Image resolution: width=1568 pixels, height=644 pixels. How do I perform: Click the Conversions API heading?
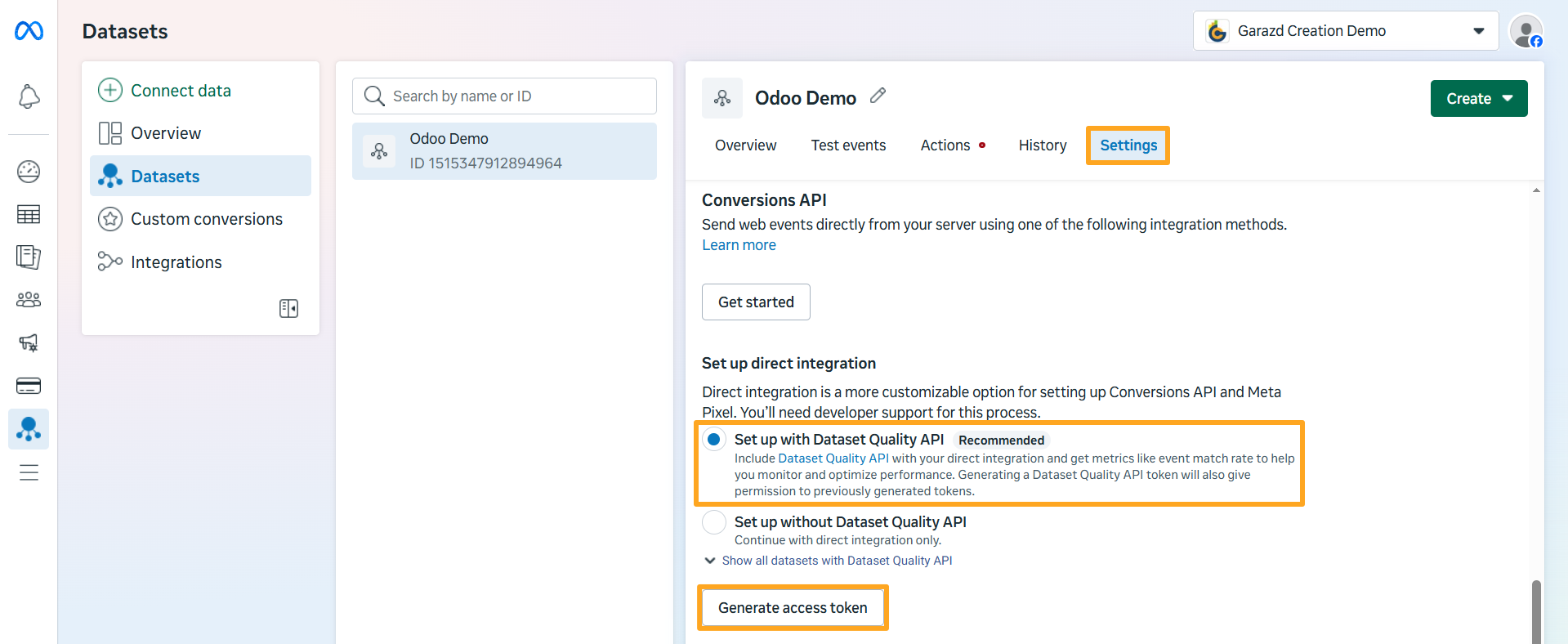pos(764,200)
